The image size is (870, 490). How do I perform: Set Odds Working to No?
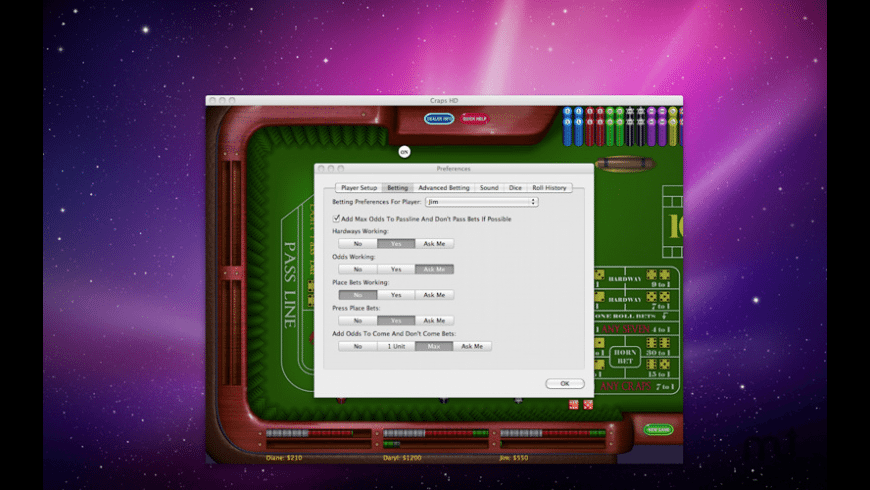pos(358,269)
